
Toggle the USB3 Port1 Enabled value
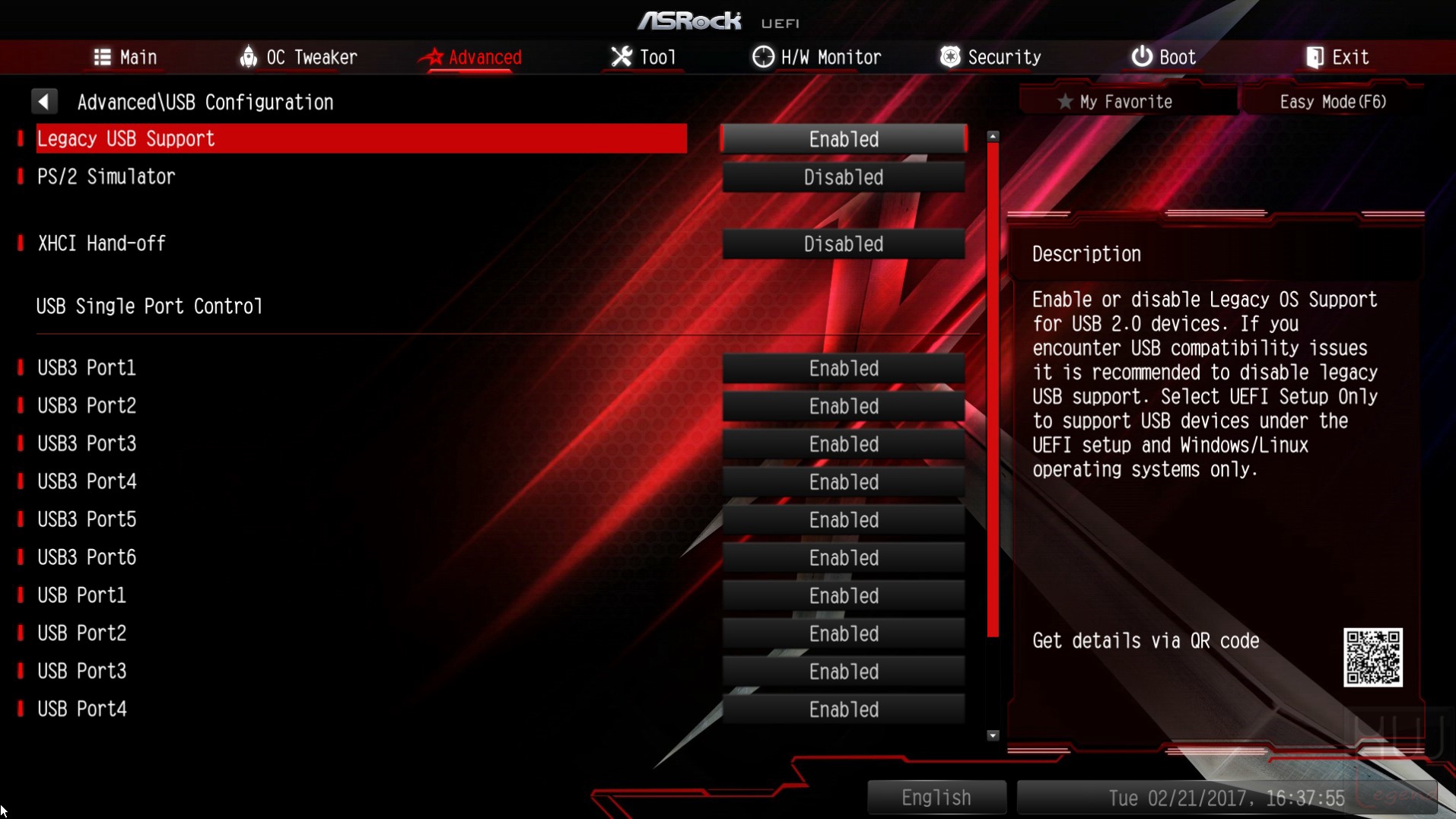coord(844,368)
